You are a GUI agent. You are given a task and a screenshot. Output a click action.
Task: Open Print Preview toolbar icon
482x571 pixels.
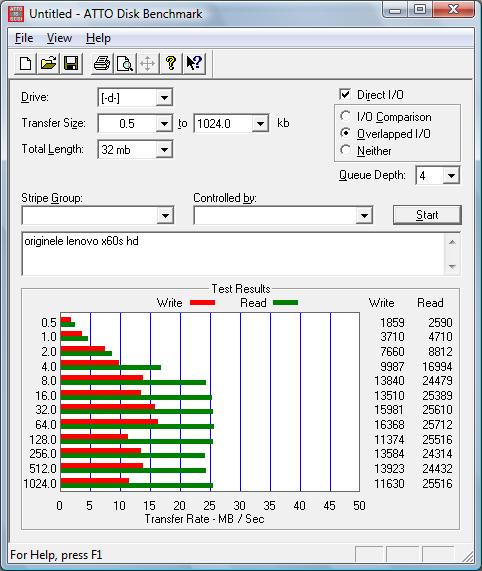point(125,63)
